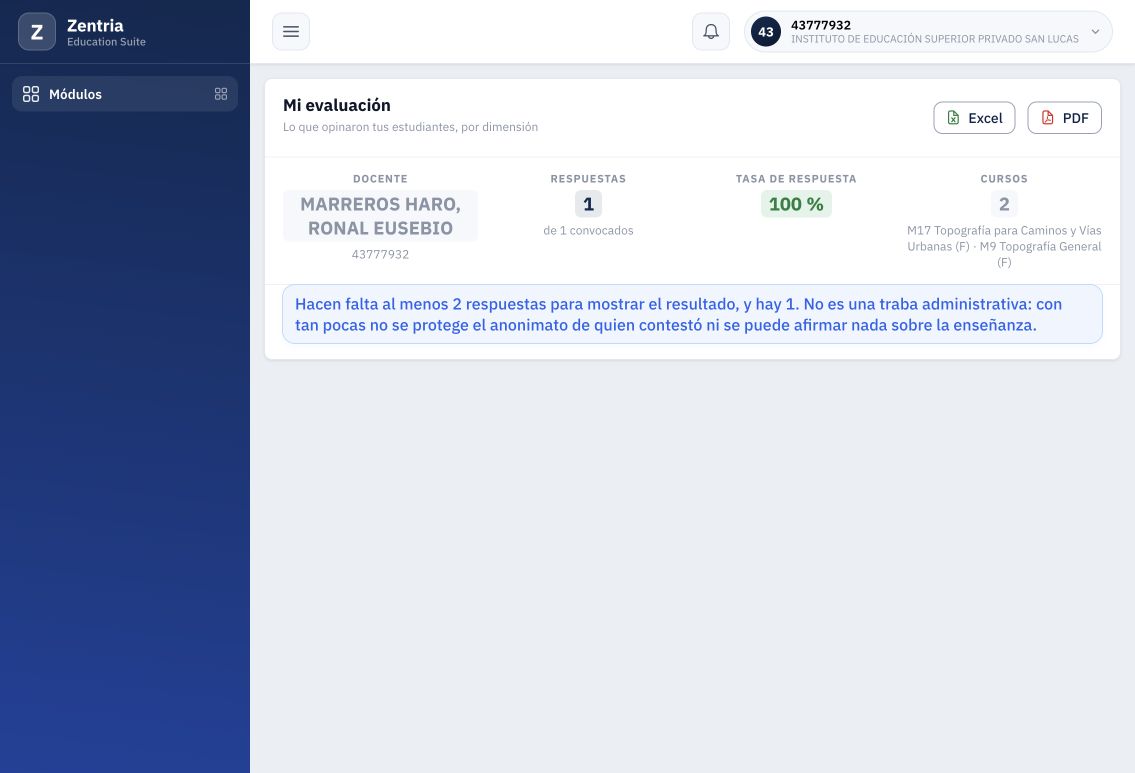Screen dimensions: 1135x773
Task: Open the 43777932 account menu
Action: click(x=928, y=32)
